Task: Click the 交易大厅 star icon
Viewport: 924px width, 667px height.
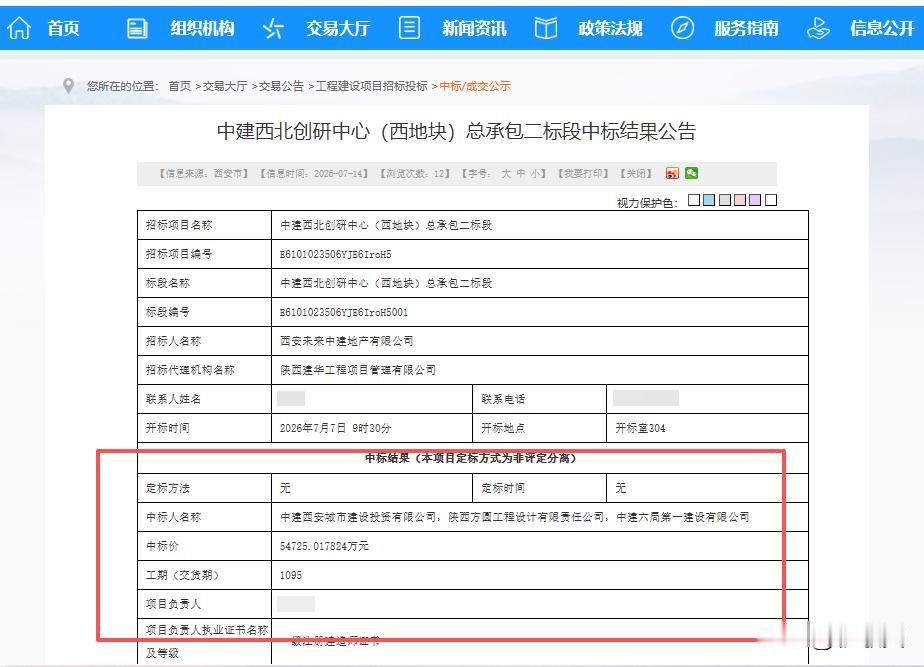Action: pyautogui.click(x=273, y=28)
